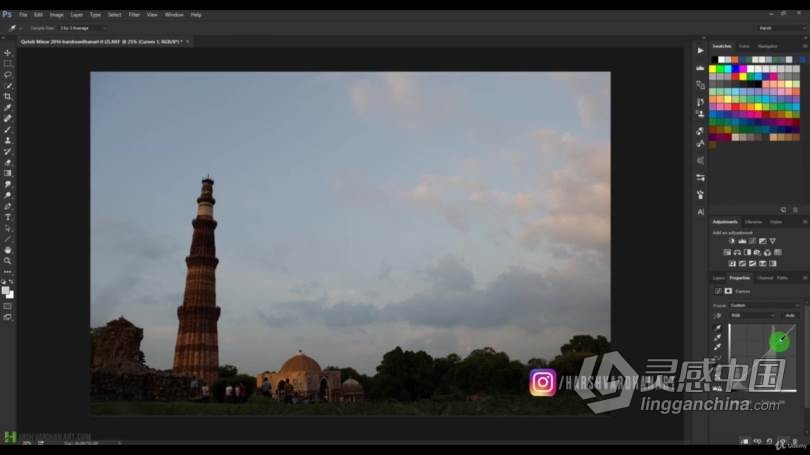The width and height of the screenshot is (810, 455).
Task: Create a new swatch button
Action: point(784,210)
